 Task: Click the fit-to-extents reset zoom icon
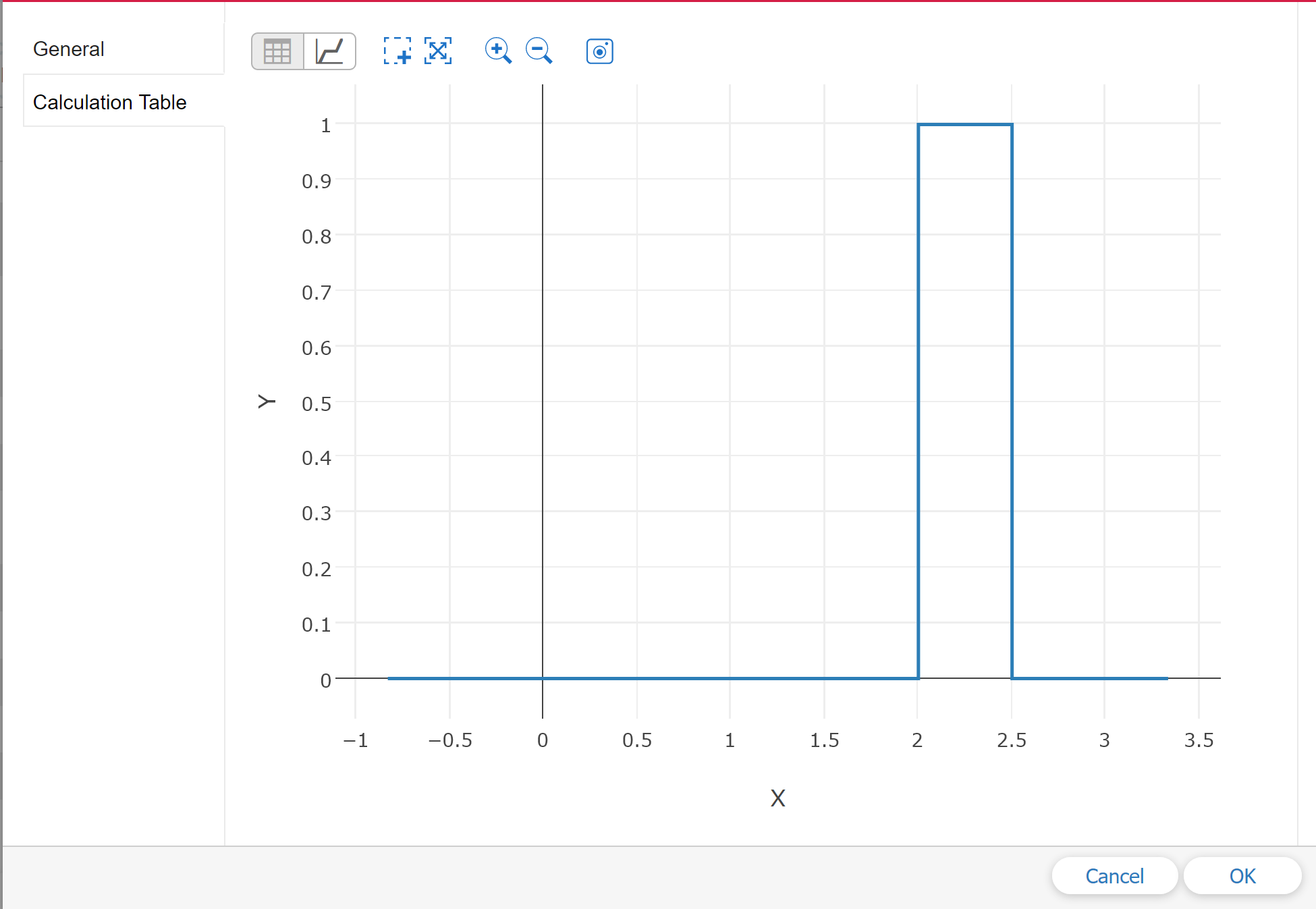pos(438,51)
